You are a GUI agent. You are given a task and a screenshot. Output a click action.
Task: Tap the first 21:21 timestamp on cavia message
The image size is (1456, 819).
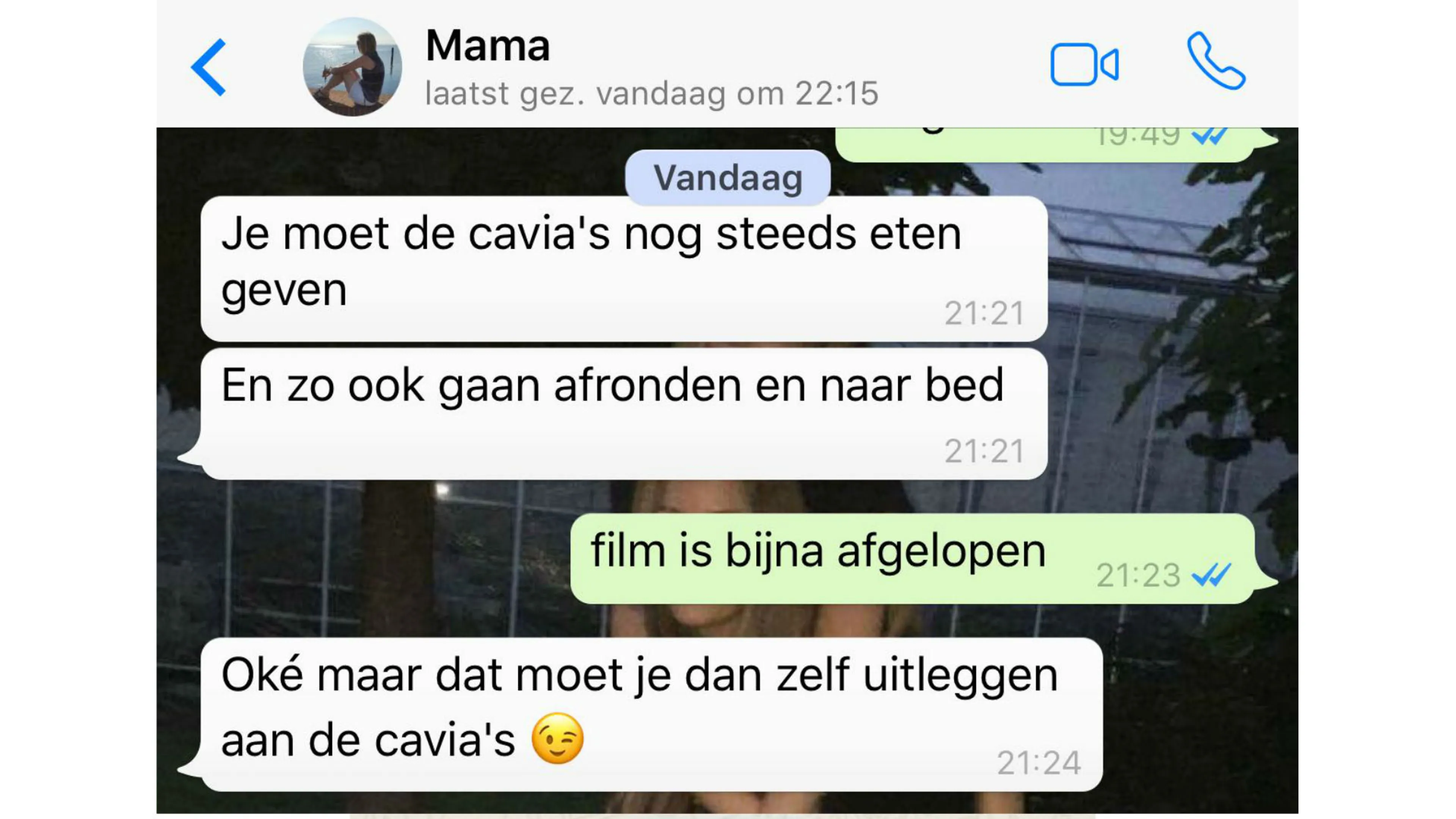985,313
